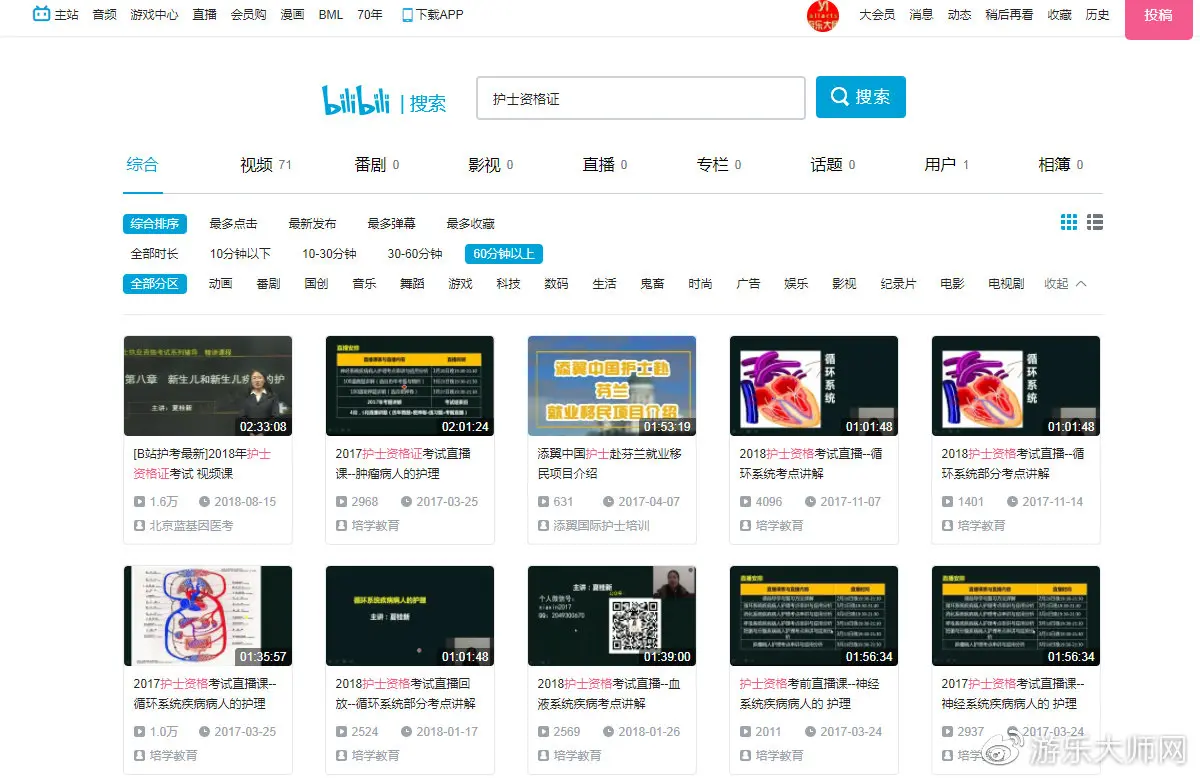Open 大会员 link in top bar

[877, 15]
